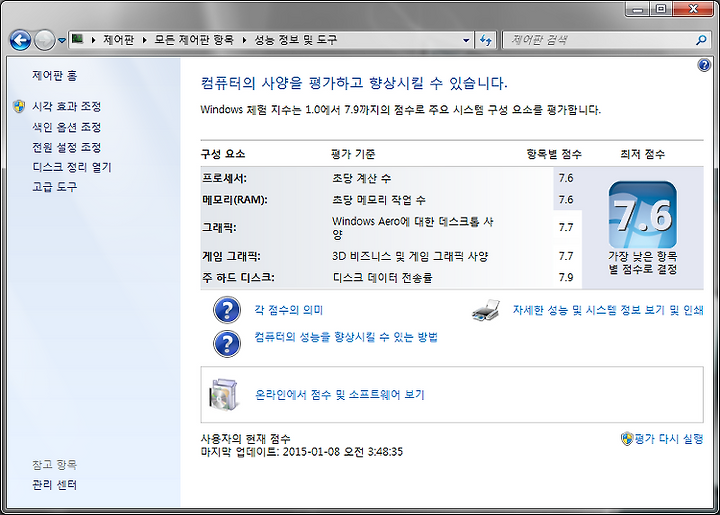
Task: Open 색인 옵션 조정 link
Action: coord(67,127)
